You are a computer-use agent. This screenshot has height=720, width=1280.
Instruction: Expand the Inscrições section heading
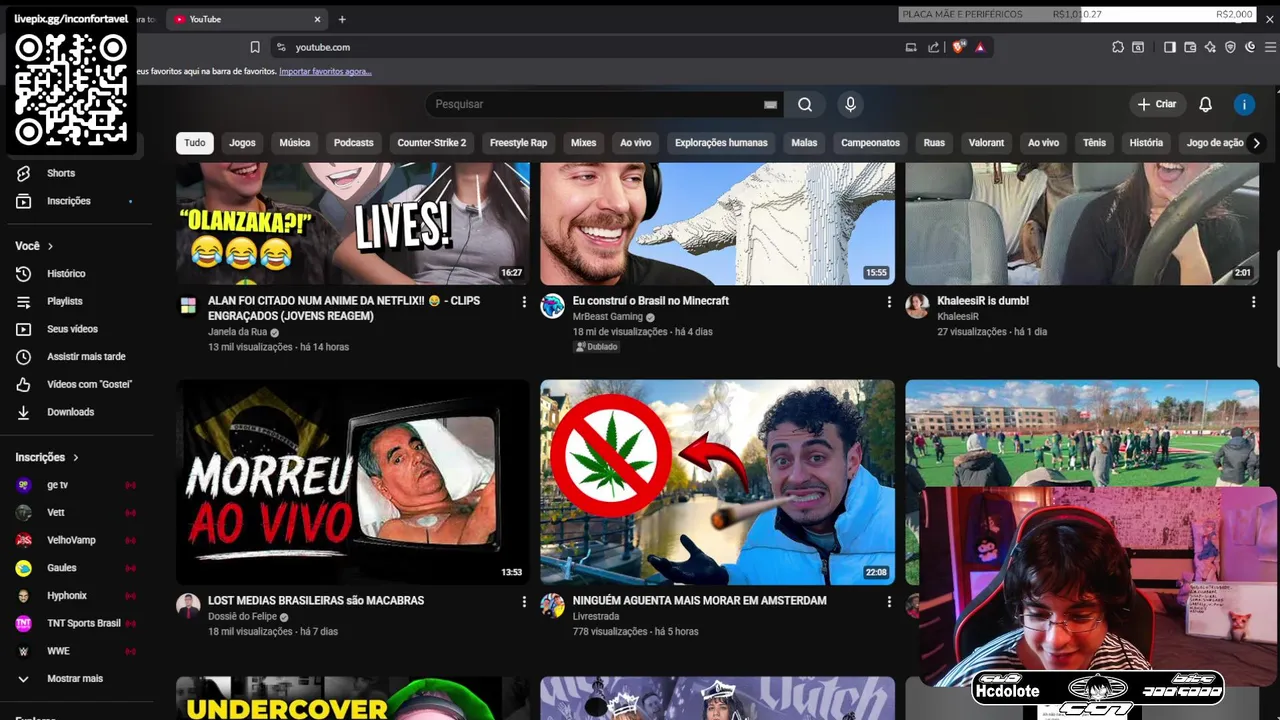[x=47, y=457]
